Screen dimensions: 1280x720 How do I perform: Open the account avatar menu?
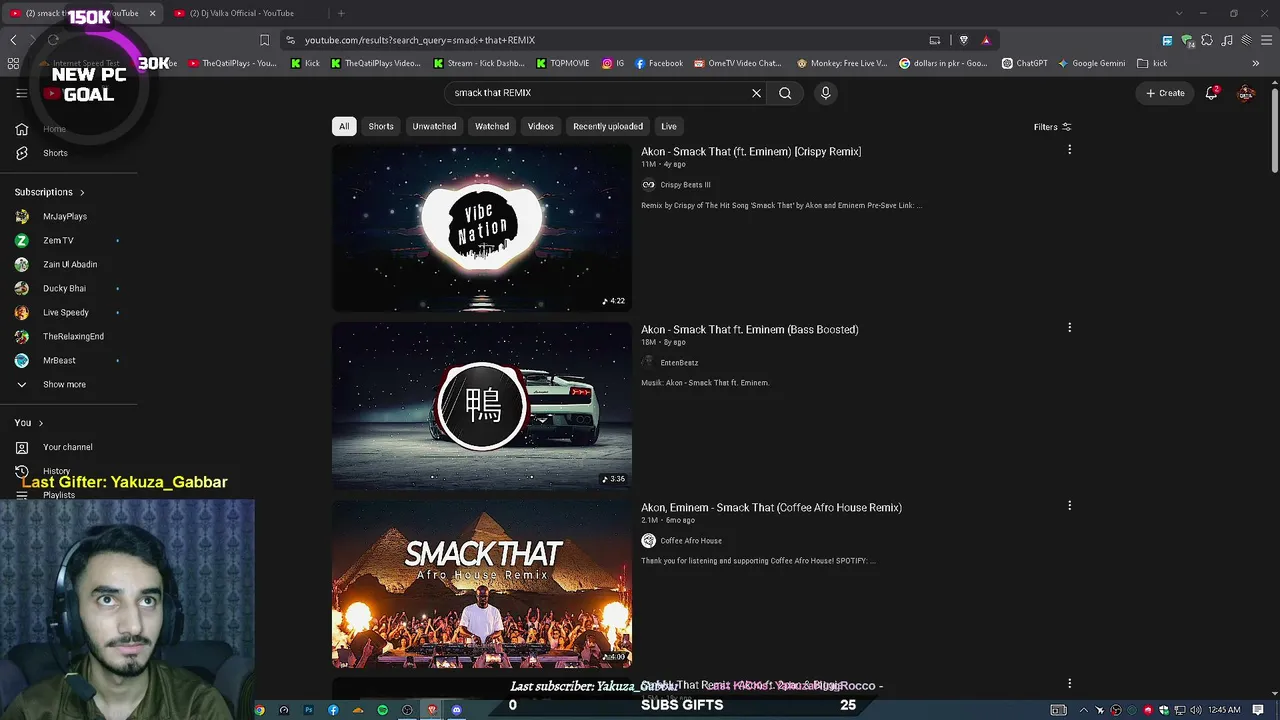1246,93
